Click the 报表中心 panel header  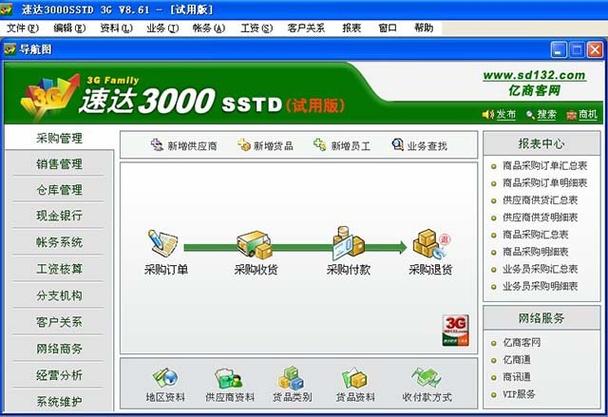point(541,144)
